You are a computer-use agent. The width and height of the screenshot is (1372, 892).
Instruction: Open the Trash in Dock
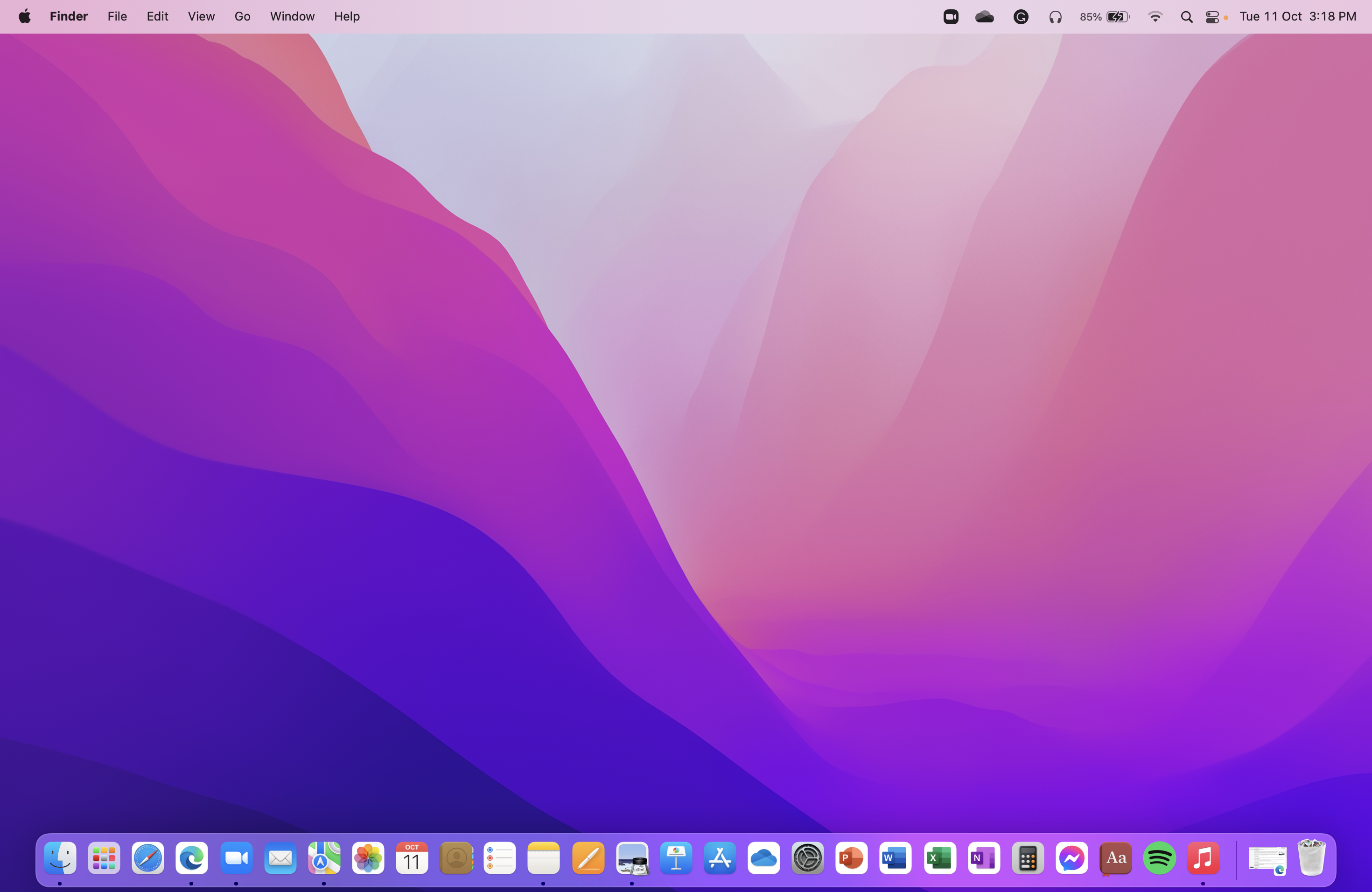coord(1311,858)
